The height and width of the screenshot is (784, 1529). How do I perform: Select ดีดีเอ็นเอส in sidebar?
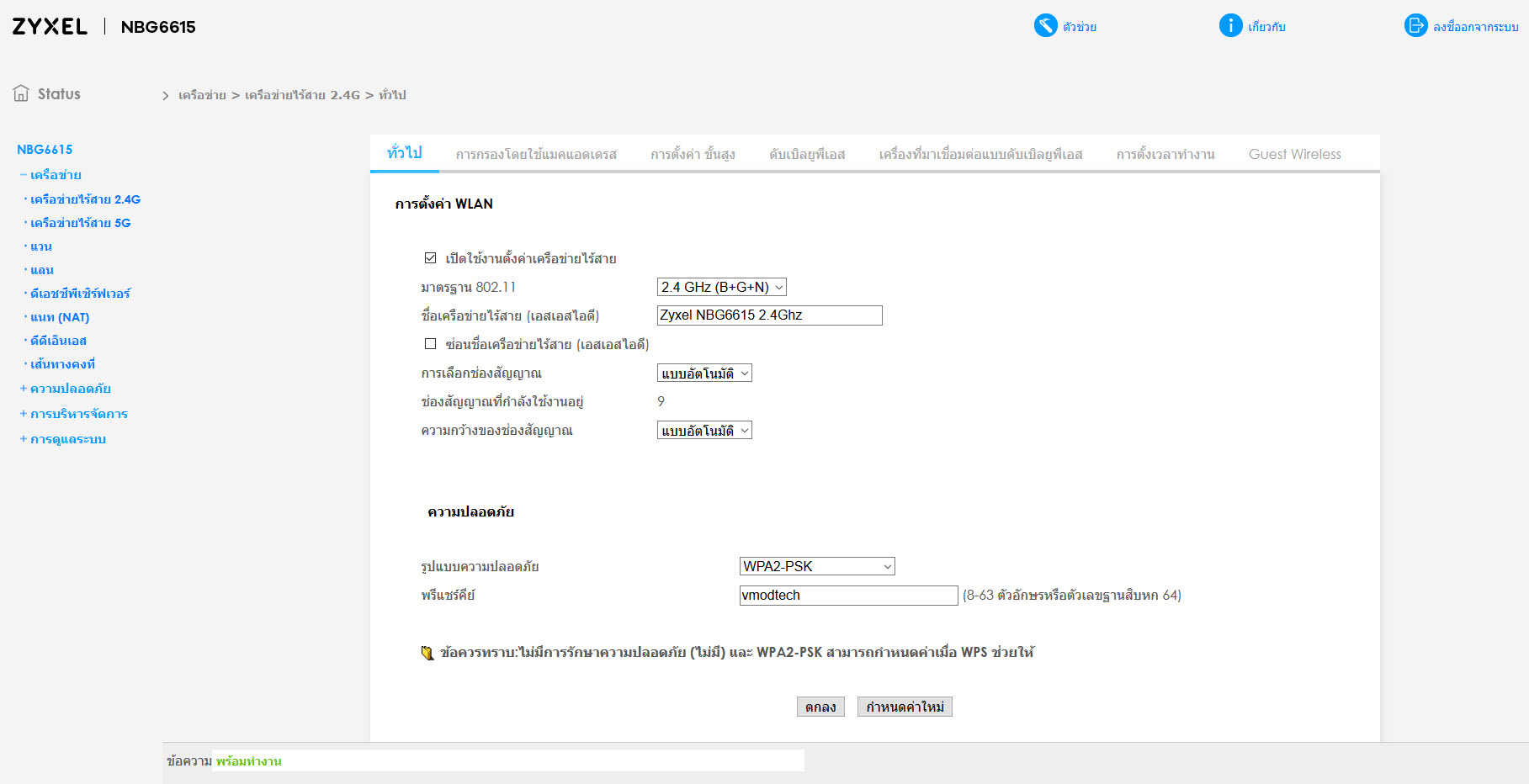[x=58, y=341]
